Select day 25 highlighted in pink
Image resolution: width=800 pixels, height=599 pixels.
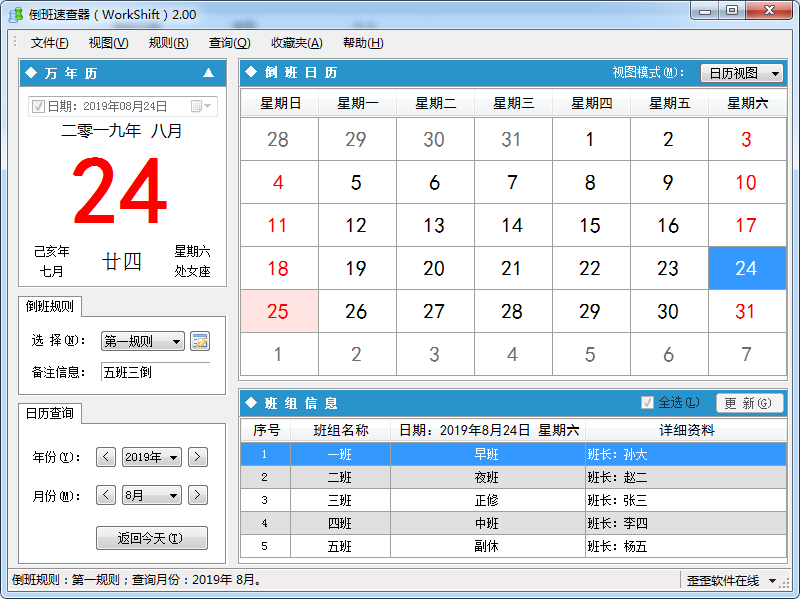(x=279, y=311)
